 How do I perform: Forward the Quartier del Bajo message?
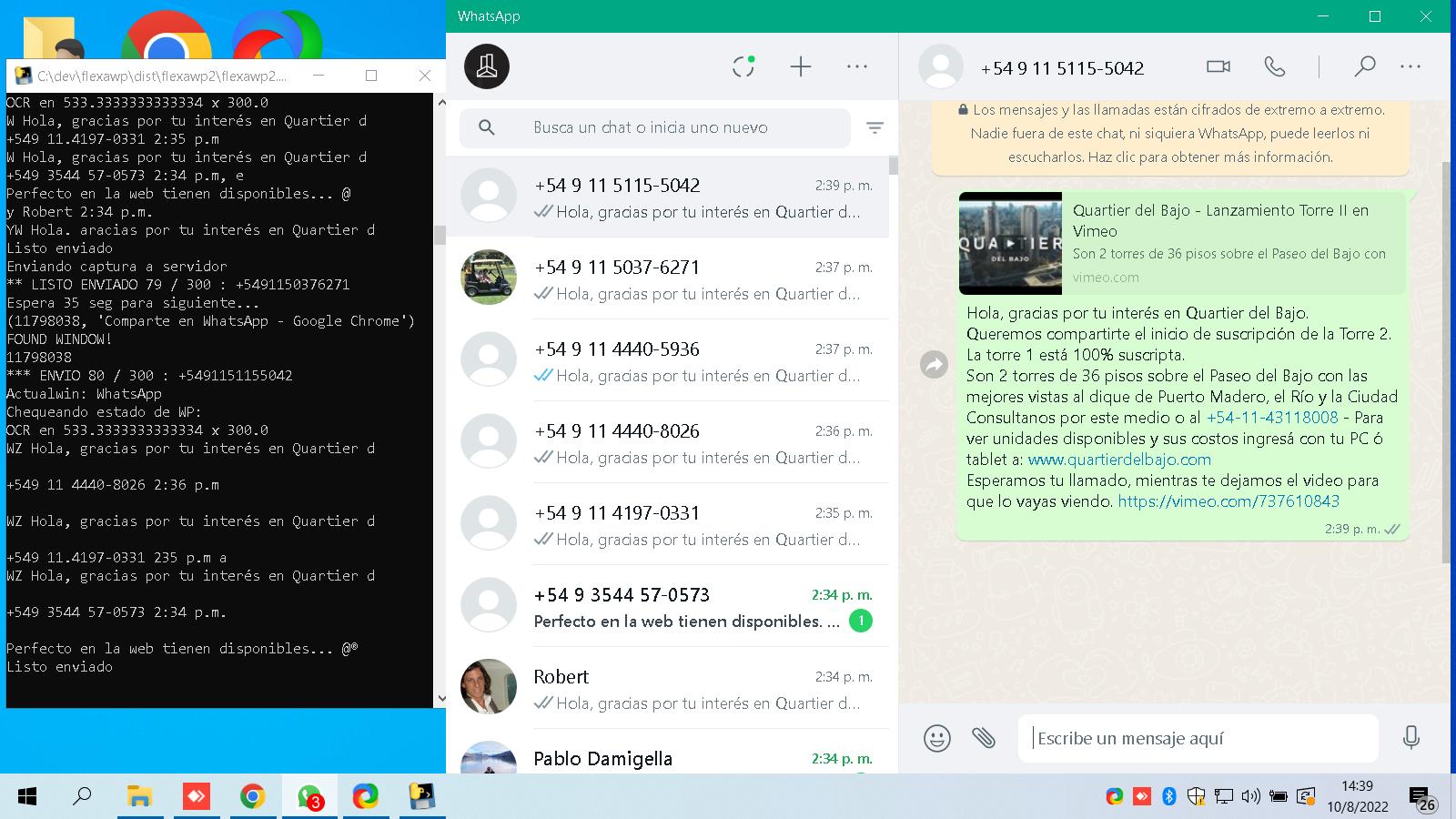(935, 365)
